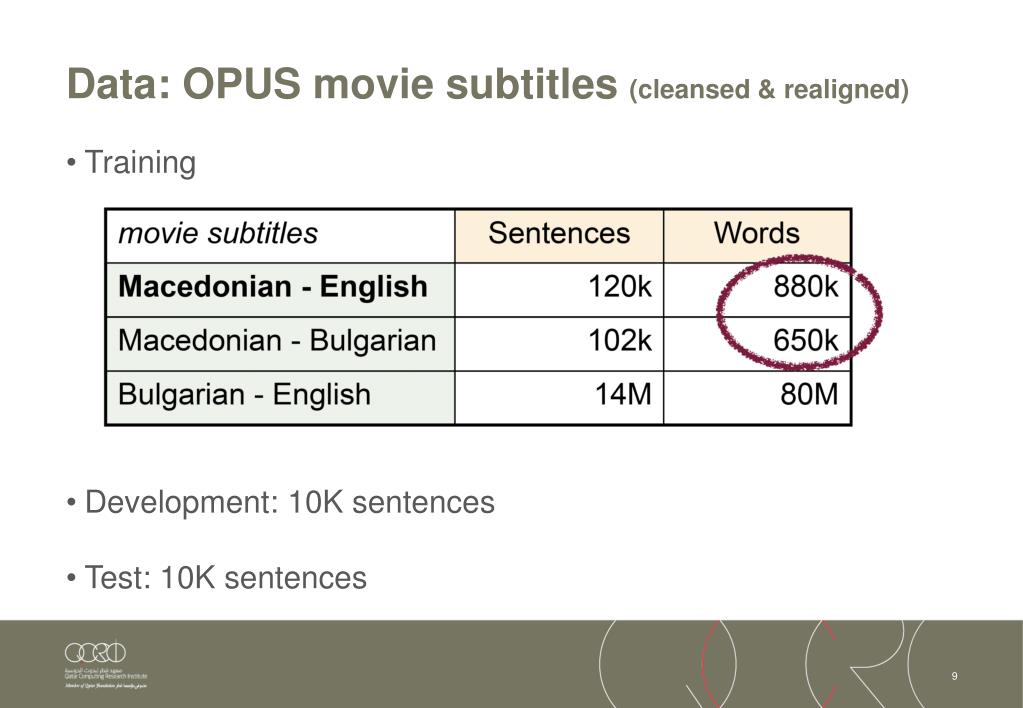
Task: Select the 'Training' bullet point
Action: point(140,162)
